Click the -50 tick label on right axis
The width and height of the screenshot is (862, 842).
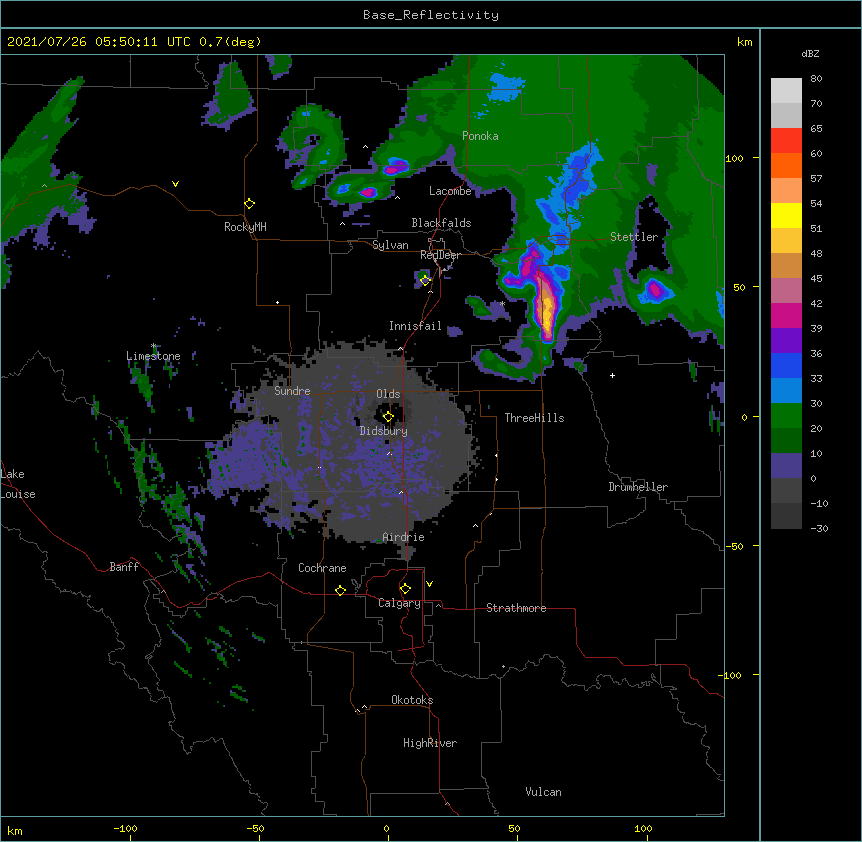click(734, 546)
